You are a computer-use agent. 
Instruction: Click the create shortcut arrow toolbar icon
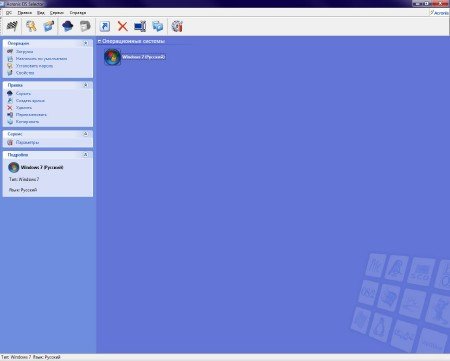[x=105, y=26]
